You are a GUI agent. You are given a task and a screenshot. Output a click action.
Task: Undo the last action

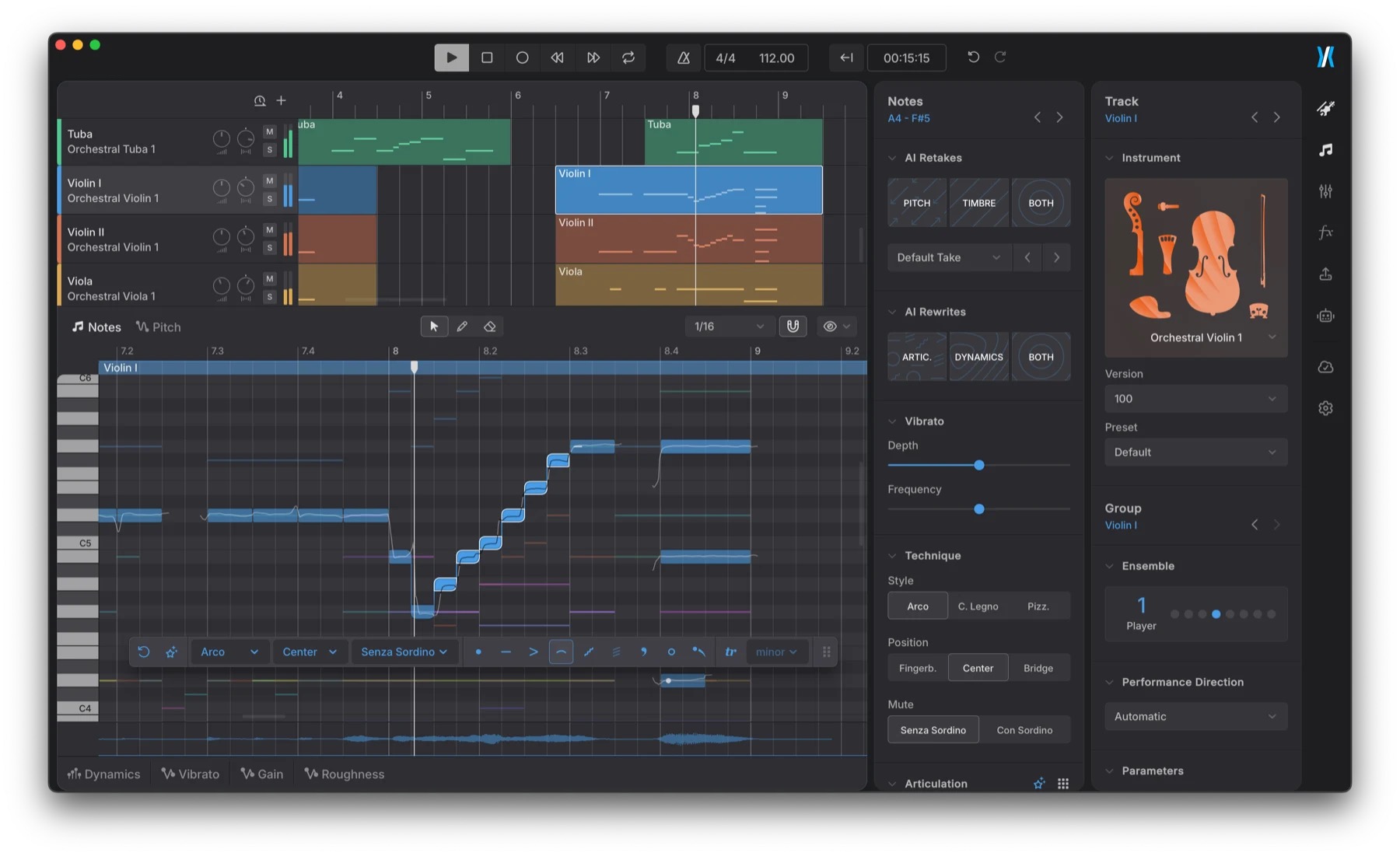[x=973, y=57]
